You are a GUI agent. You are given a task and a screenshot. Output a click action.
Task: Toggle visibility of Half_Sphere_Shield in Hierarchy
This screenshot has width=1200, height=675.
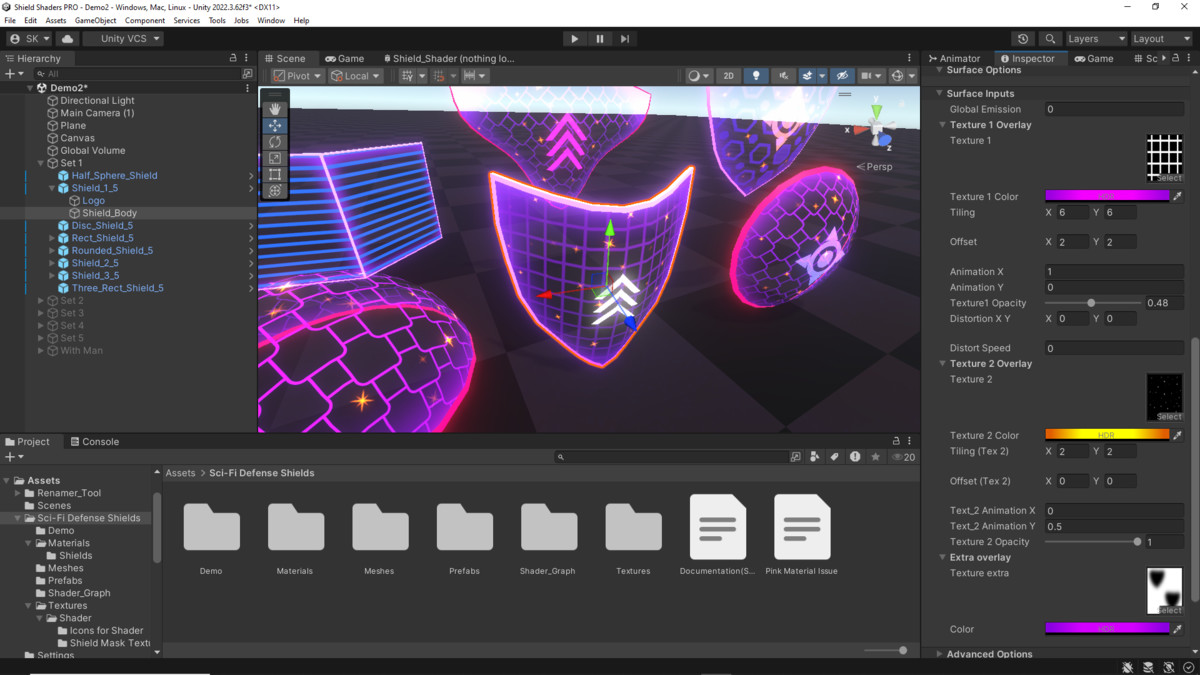click(9, 175)
